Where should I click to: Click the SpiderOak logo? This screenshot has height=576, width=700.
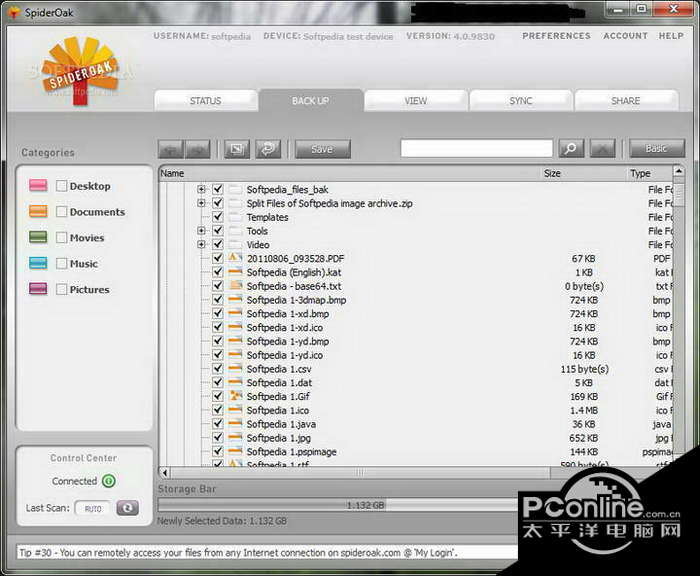(81, 71)
